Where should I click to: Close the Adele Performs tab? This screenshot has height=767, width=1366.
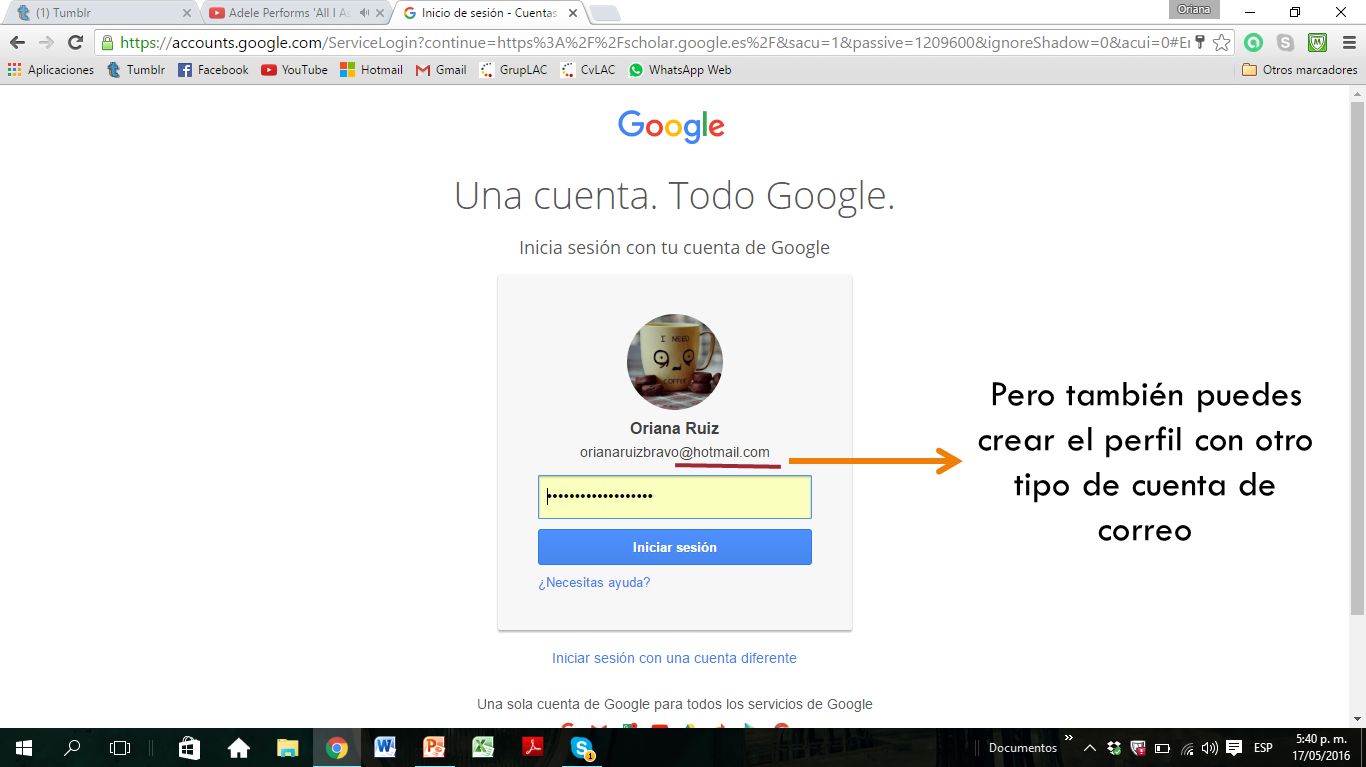[x=380, y=13]
